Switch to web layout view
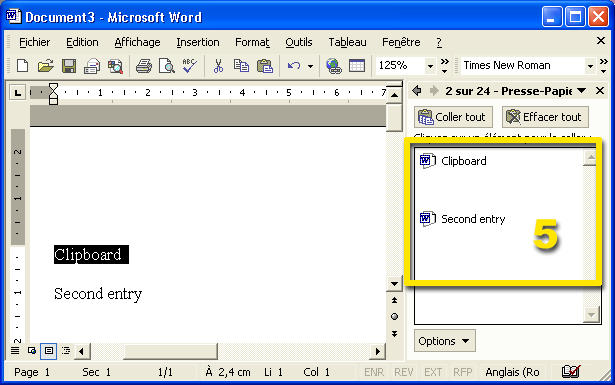615x385 pixels. coord(32,350)
